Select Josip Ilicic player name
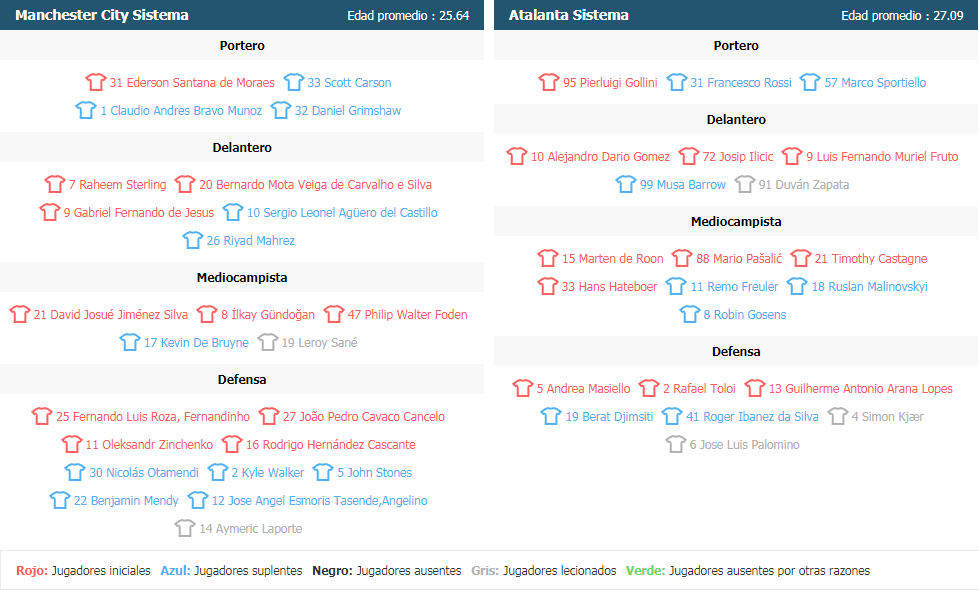Image resolution: width=979 pixels, height=591 pixels. pos(738,157)
